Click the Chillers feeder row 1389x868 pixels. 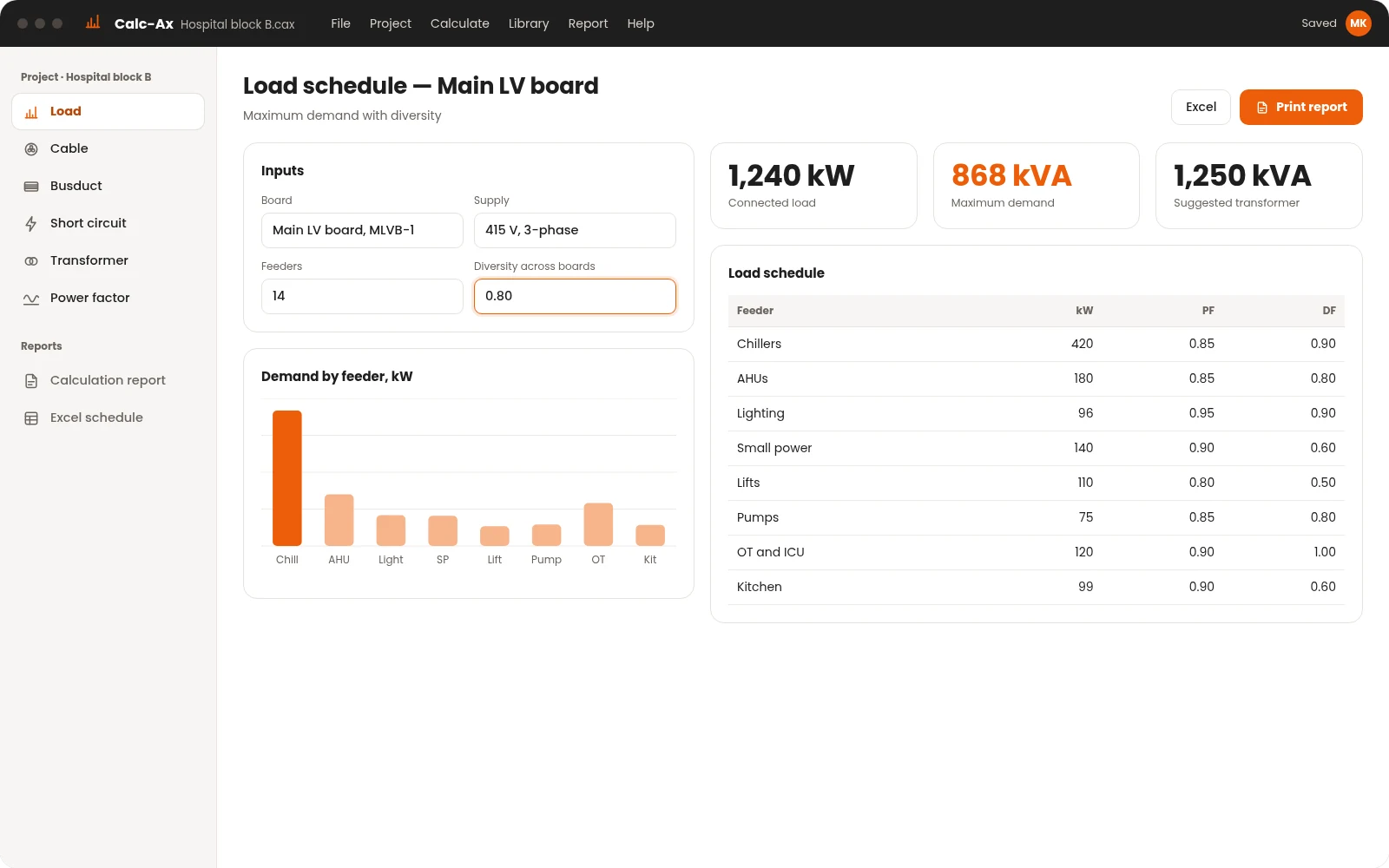[1036, 344]
